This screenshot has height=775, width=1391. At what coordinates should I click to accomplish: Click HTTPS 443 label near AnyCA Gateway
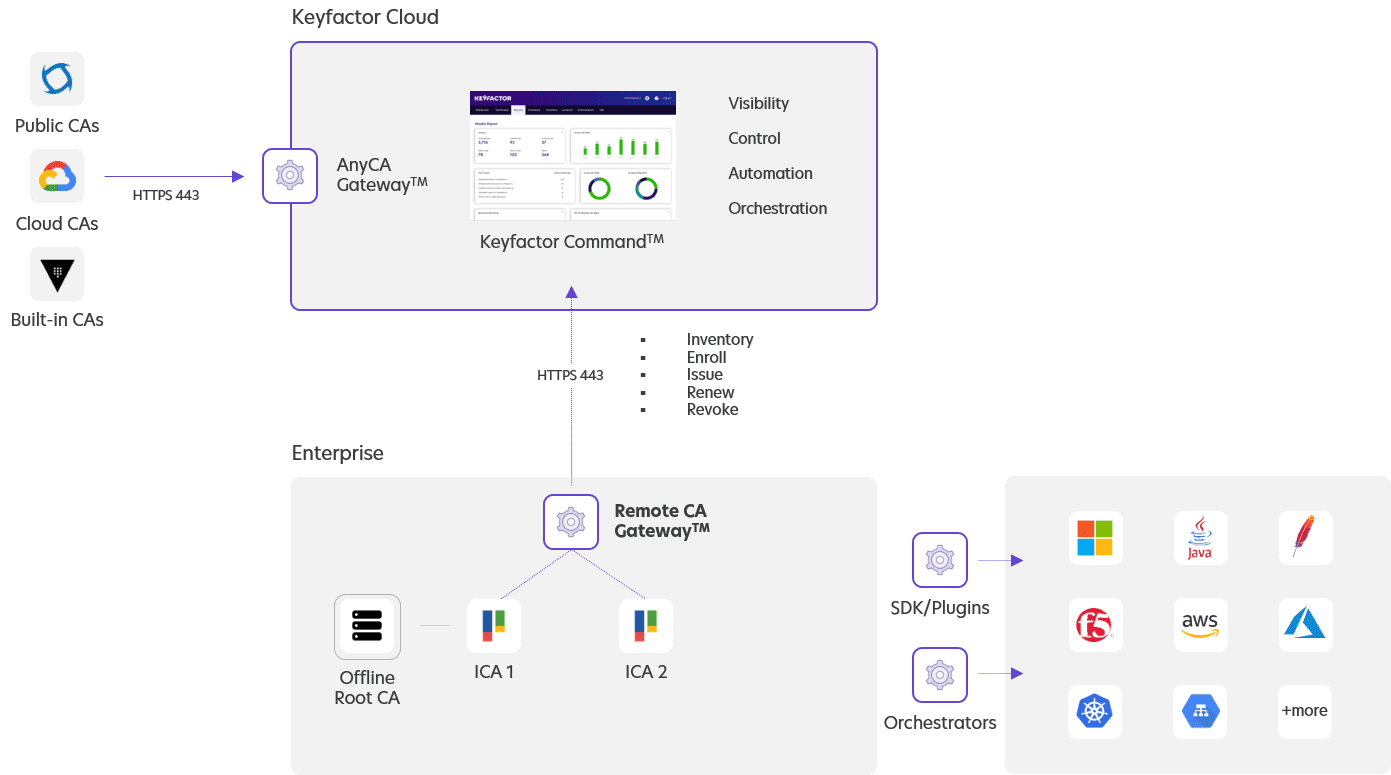166,196
